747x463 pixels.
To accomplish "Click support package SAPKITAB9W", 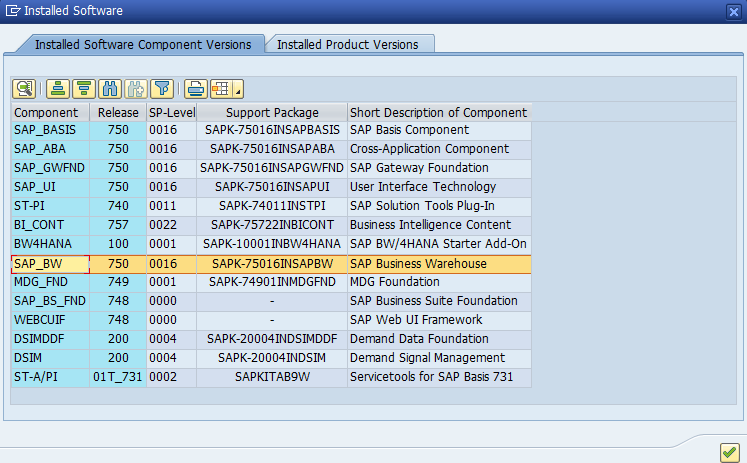I will click(x=272, y=377).
